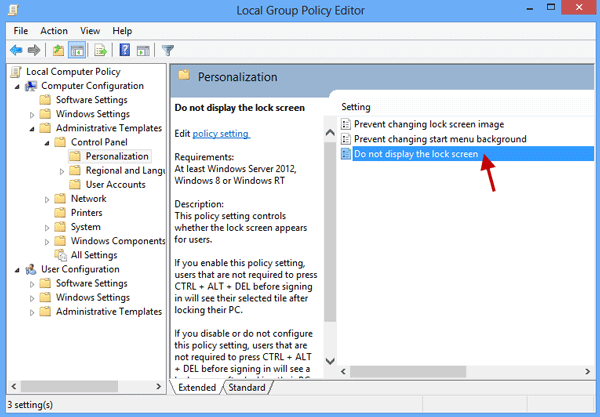Click the Back arrow toolbar icon
Image resolution: width=600 pixels, height=417 pixels.
coord(16,50)
